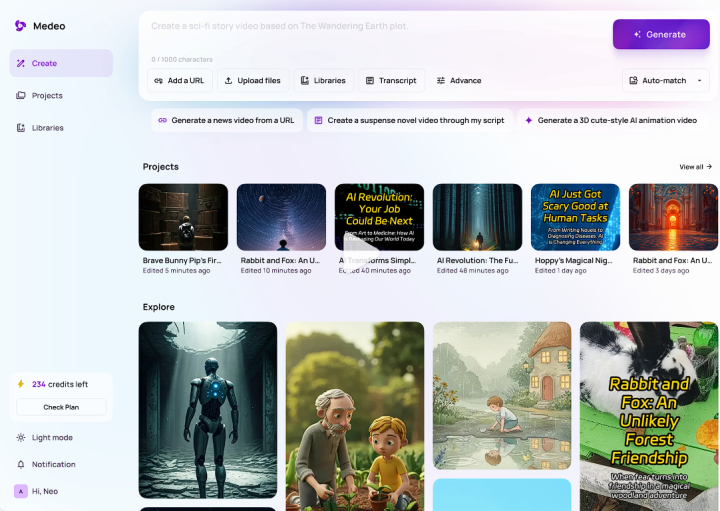
Task: Click the Transcript option
Action: click(390, 81)
